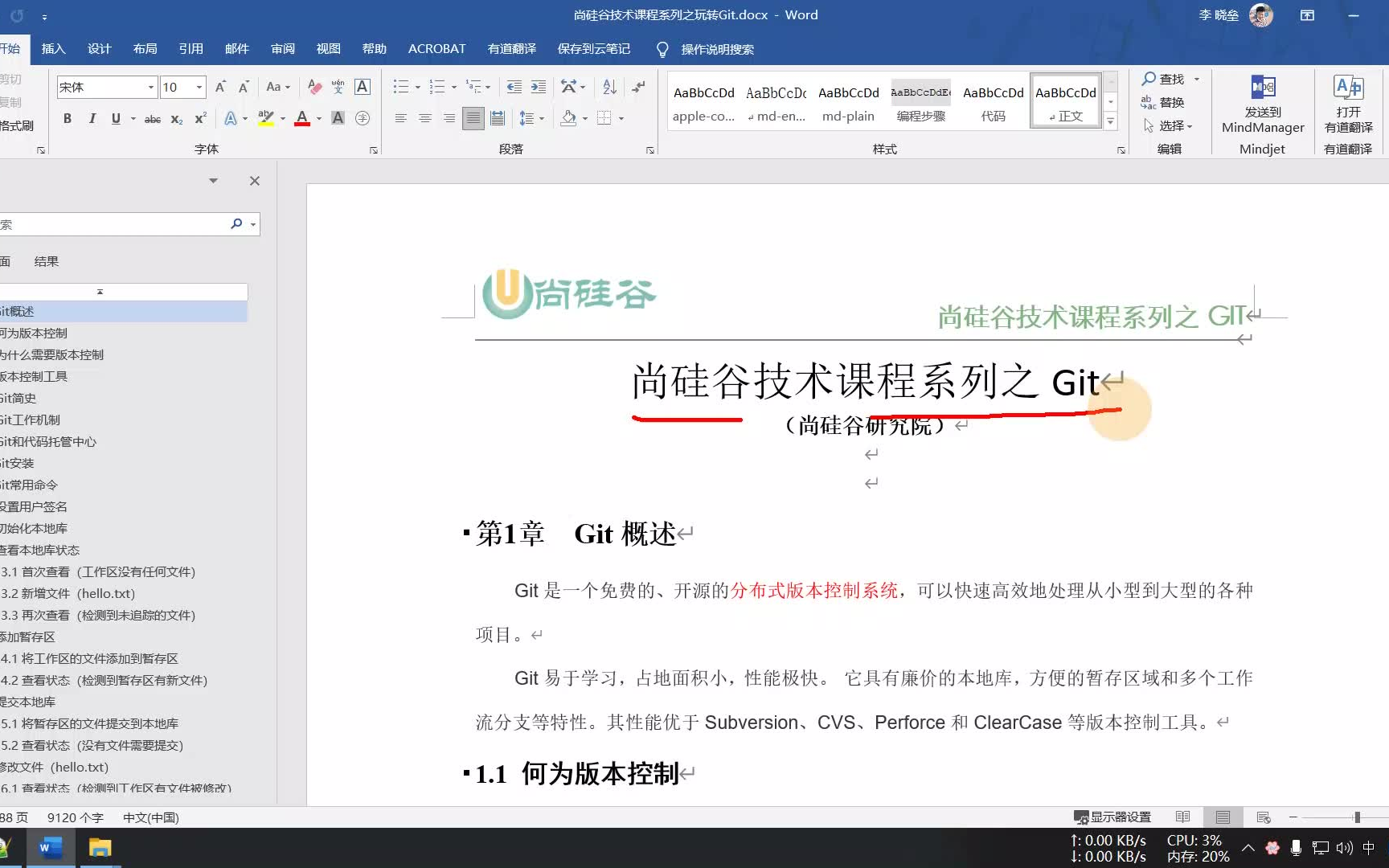1389x868 pixels.
Task: Open the Review tab
Action: [x=282, y=49]
